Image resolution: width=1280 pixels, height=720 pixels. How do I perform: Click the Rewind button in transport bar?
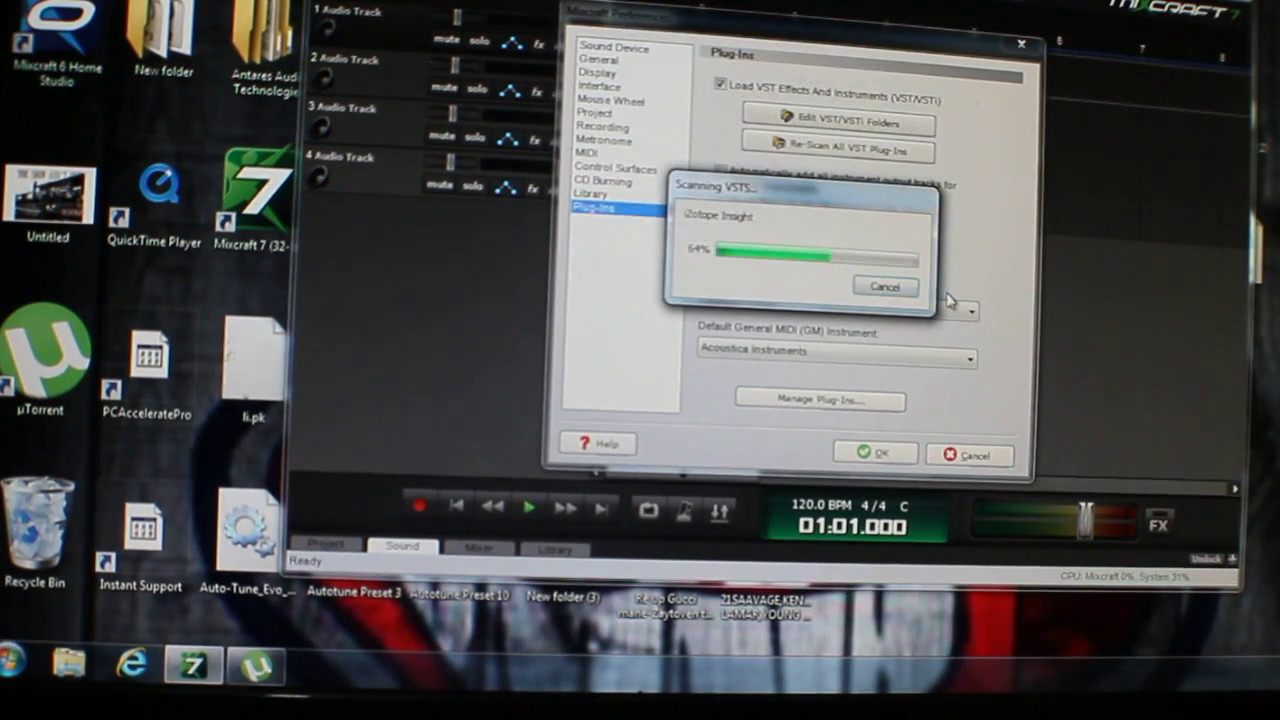pos(492,507)
